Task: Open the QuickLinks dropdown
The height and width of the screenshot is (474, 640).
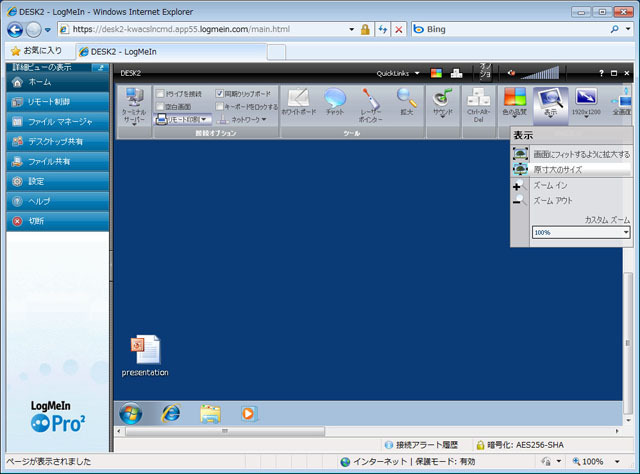Action: pos(398,73)
